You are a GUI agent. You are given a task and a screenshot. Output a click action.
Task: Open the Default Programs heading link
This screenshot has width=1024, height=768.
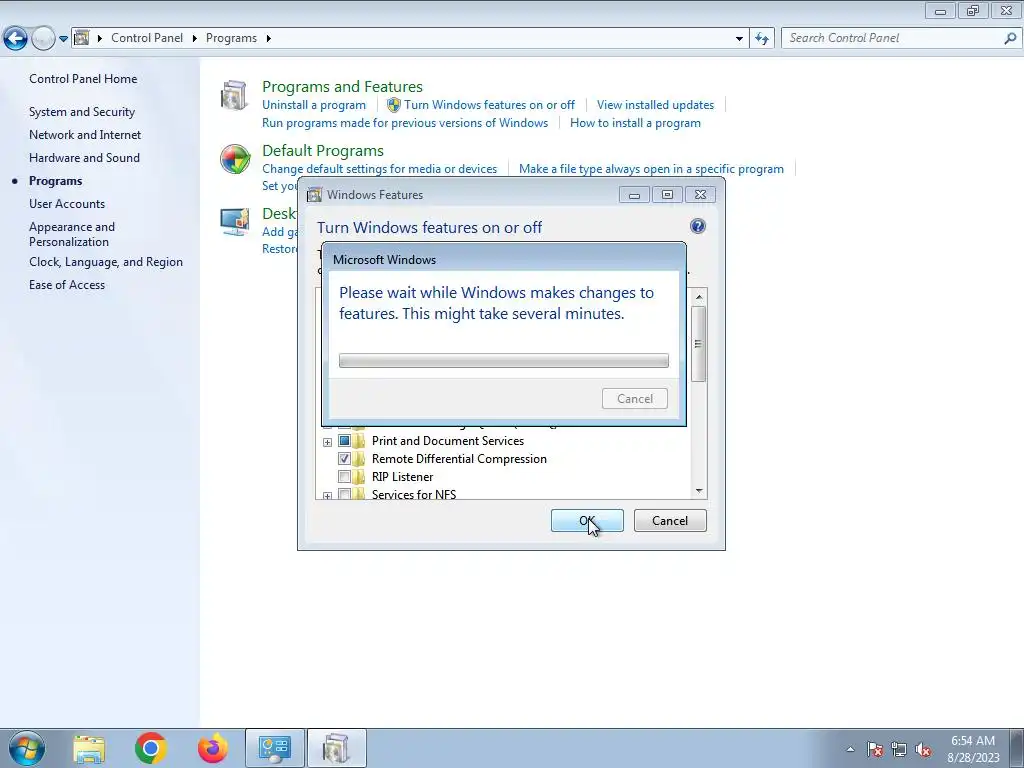point(323,150)
